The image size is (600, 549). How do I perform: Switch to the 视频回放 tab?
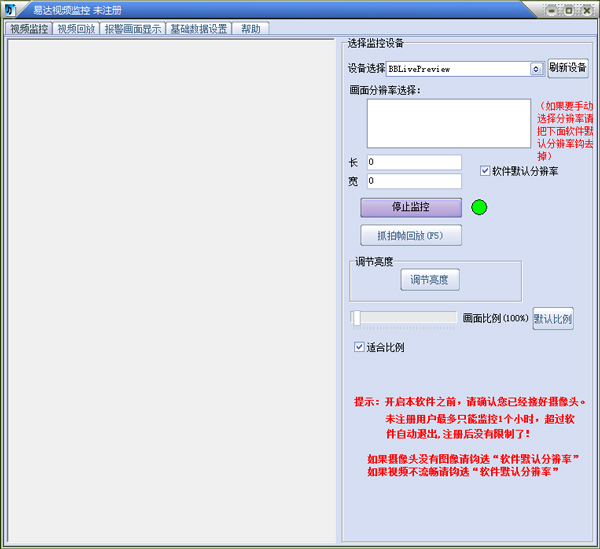click(77, 29)
